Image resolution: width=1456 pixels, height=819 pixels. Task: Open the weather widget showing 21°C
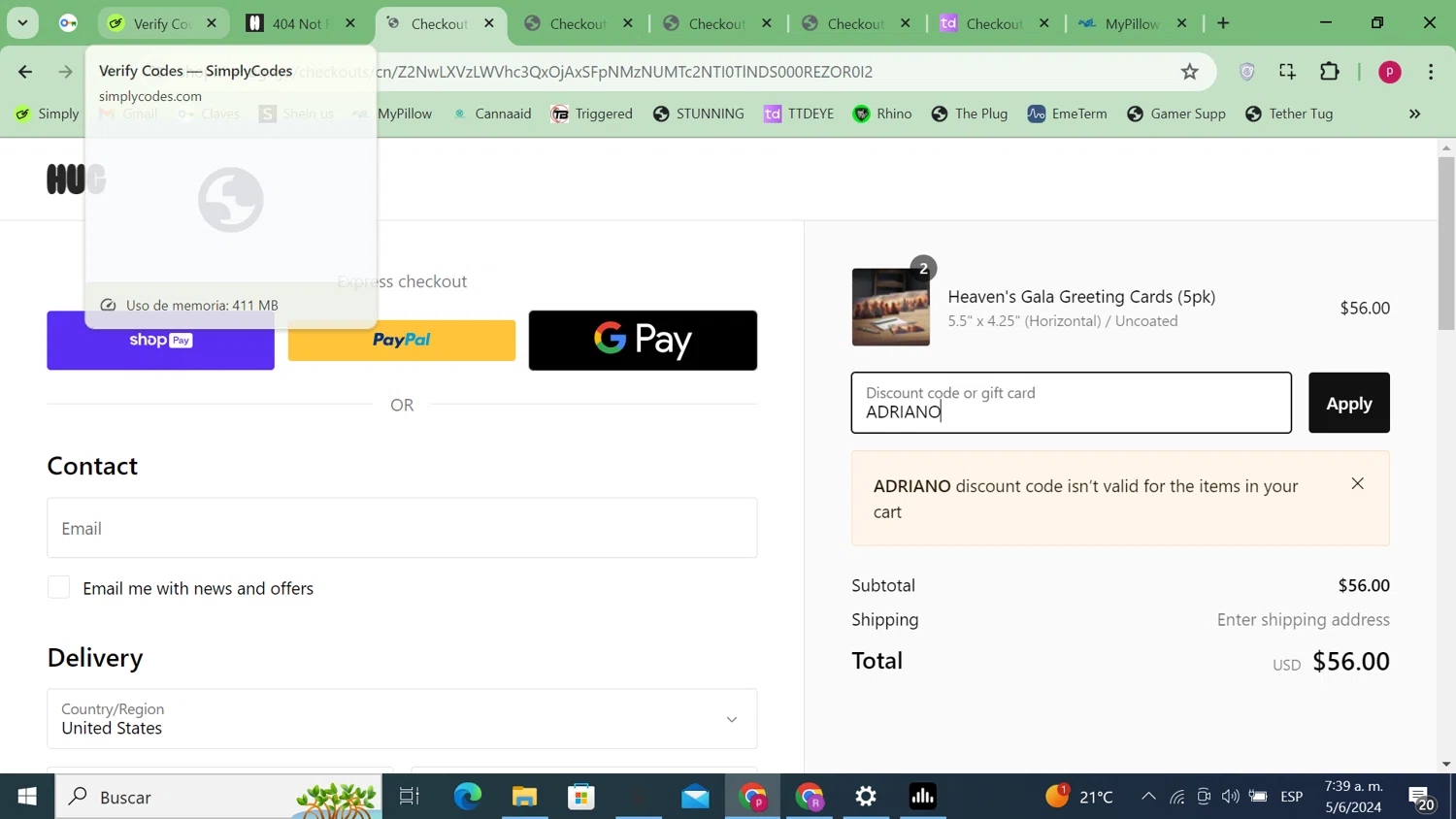(1078, 797)
